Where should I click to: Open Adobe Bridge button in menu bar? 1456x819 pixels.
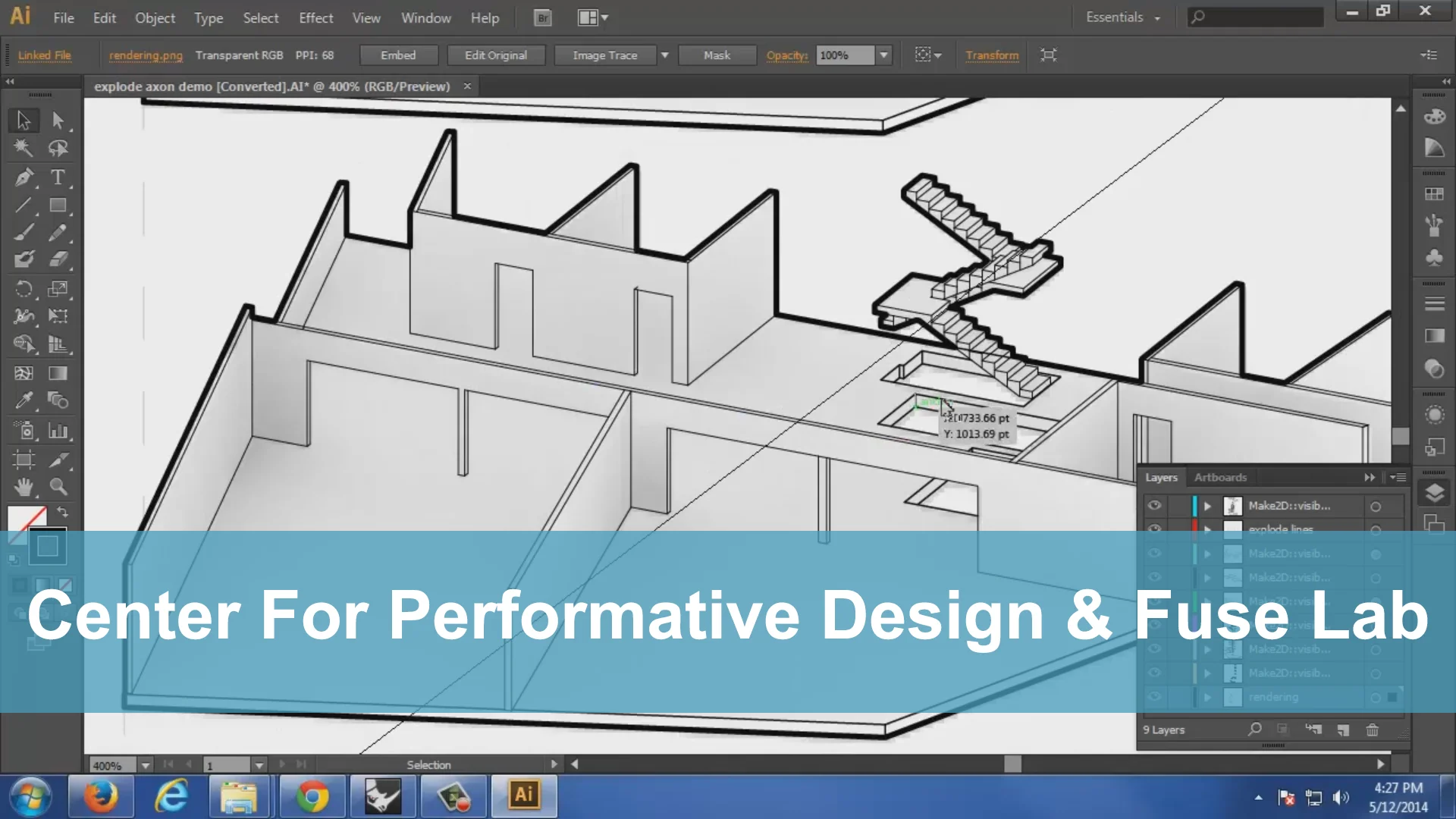543,17
